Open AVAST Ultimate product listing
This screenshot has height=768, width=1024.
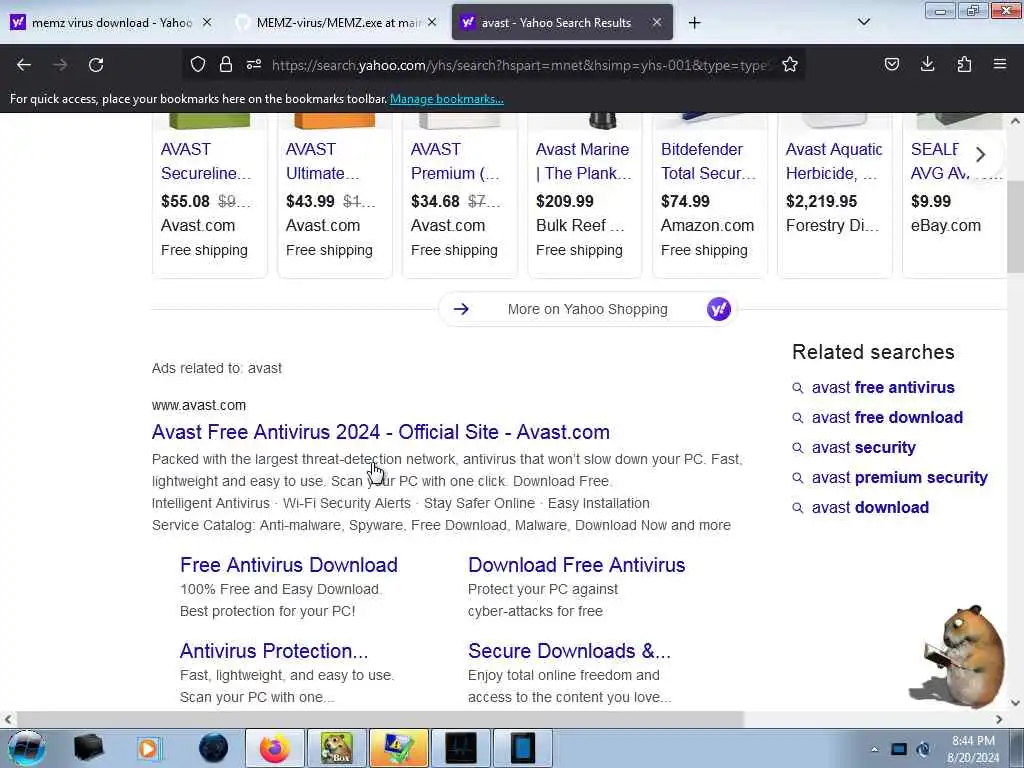pyautogui.click(x=323, y=161)
